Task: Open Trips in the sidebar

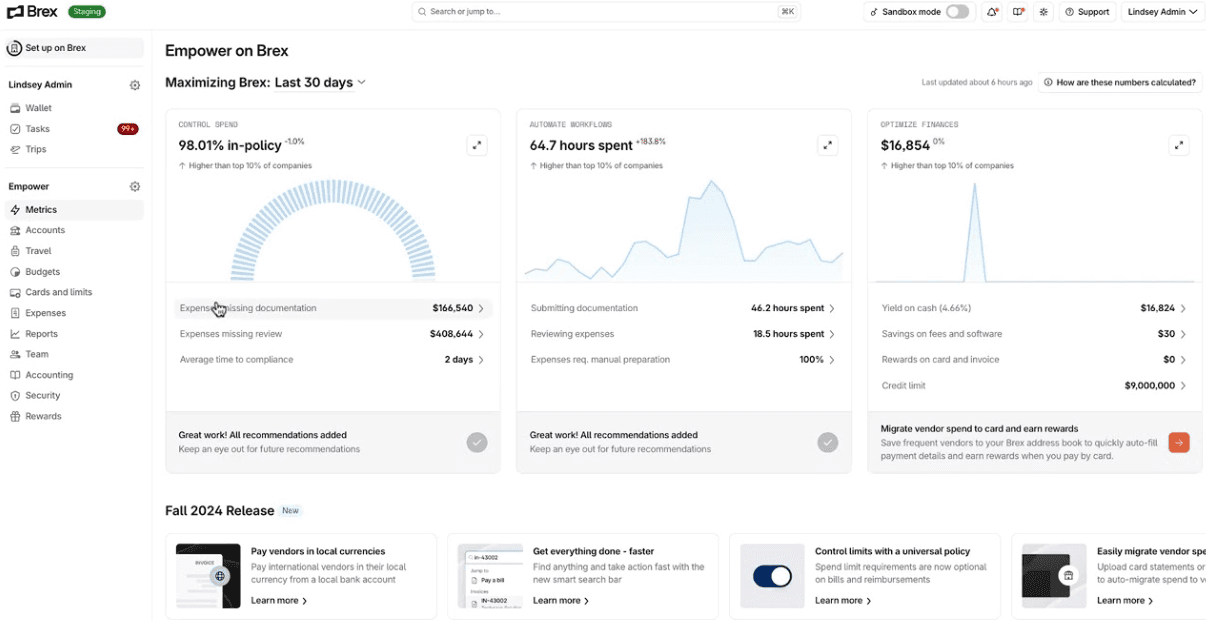Action: [74, 149]
